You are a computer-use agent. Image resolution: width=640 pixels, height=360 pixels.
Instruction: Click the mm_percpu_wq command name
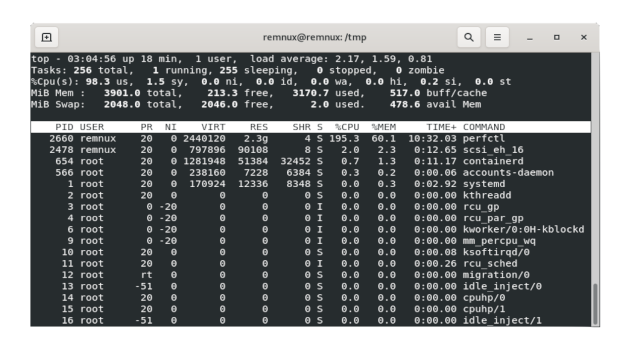(499, 241)
